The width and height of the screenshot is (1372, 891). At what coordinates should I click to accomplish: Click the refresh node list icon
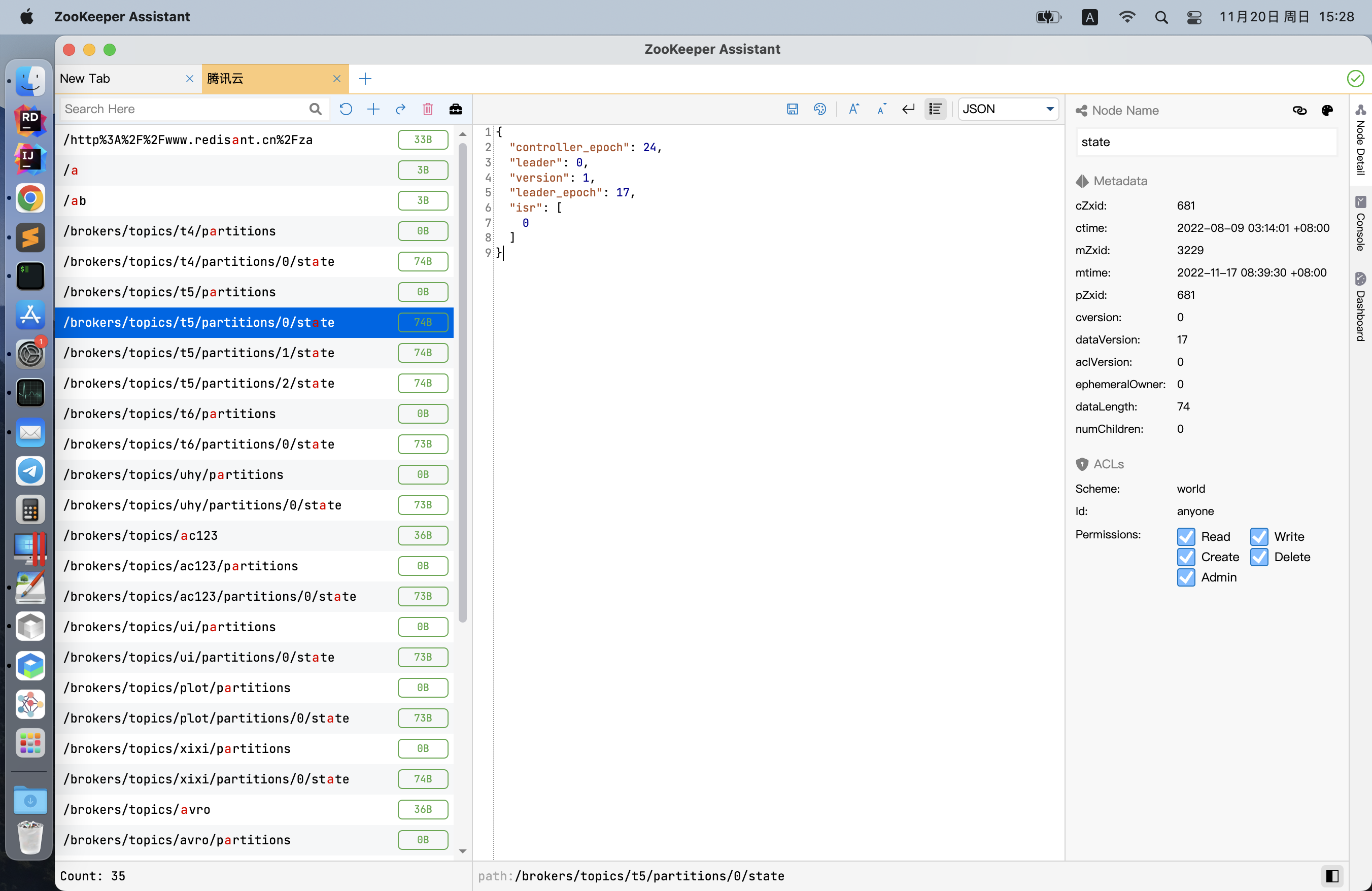click(346, 109)
